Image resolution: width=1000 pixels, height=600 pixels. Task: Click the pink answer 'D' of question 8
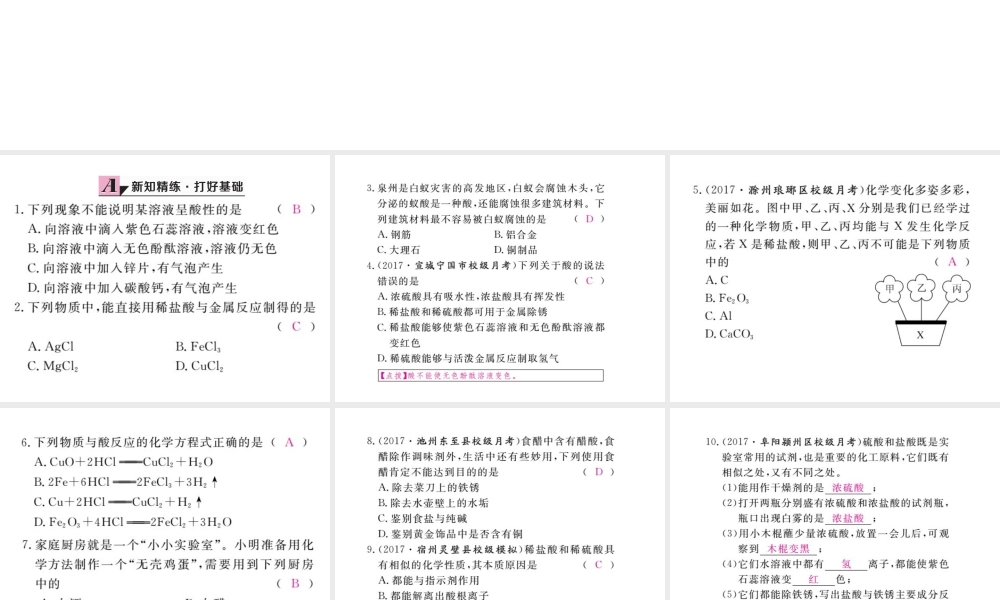[x=598, y=472]
